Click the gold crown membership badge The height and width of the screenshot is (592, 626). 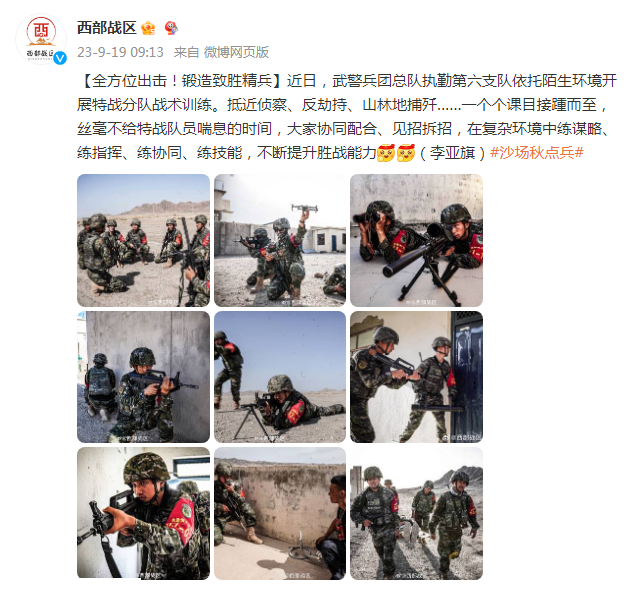pyautogui.click(x=148, y=28)
